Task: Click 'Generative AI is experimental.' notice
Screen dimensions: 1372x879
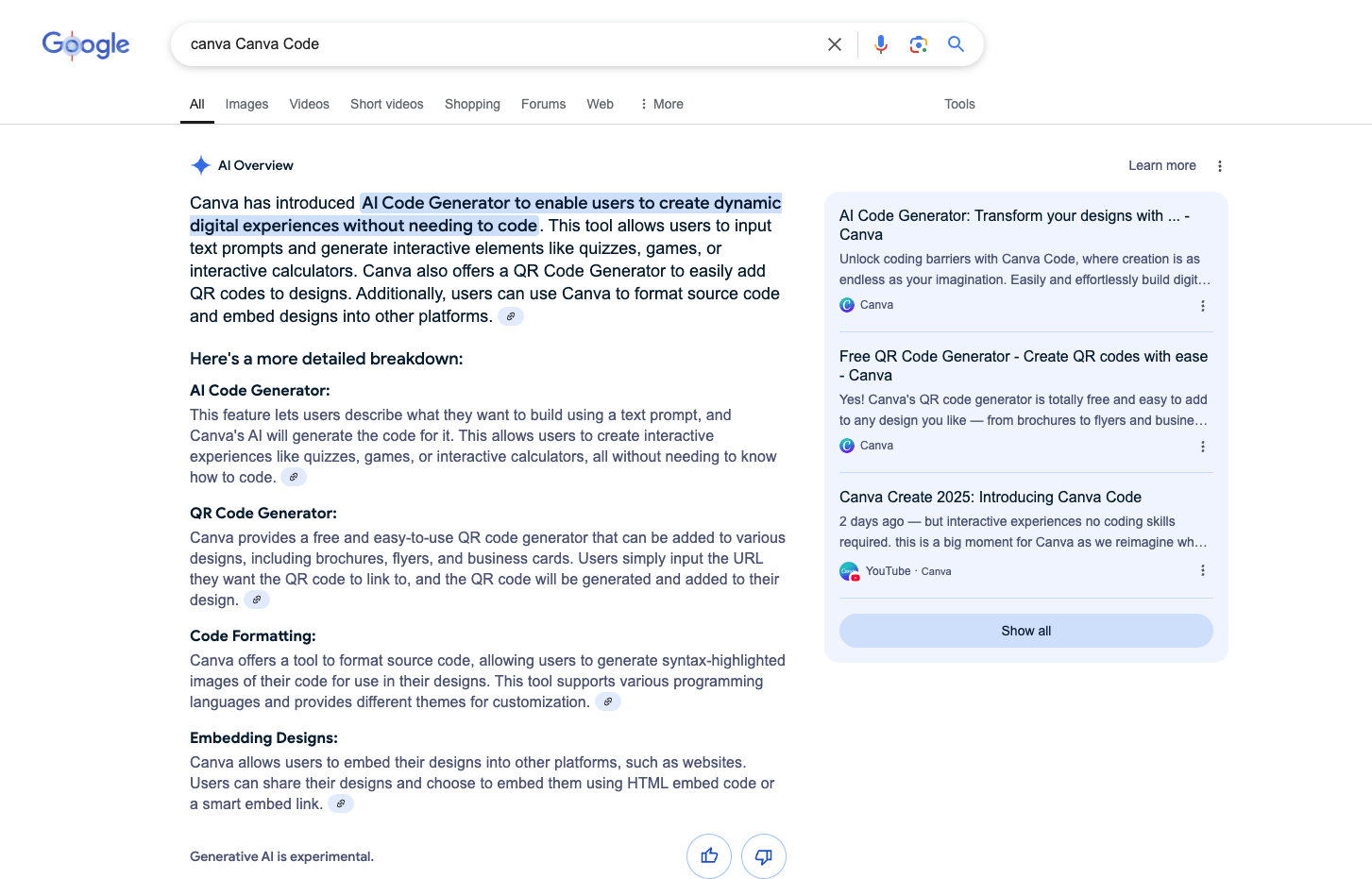Action: coord(281,856)
